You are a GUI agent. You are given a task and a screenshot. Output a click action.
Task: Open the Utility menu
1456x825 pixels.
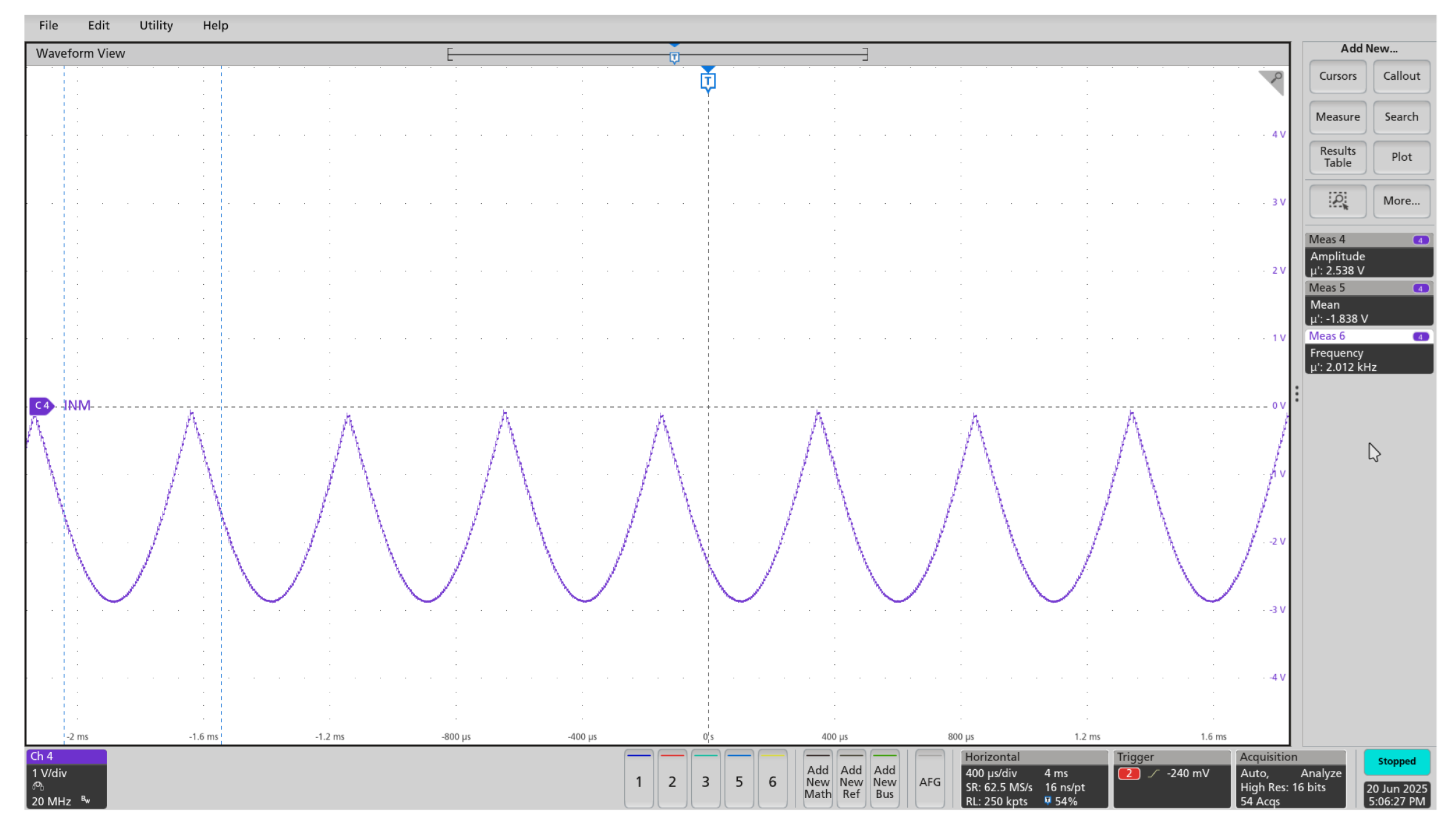click(x=156, y=25)
